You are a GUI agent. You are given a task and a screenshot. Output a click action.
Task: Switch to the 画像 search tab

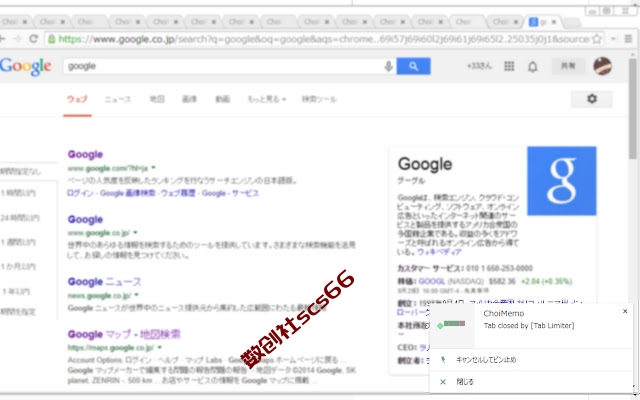click(189, 99)
